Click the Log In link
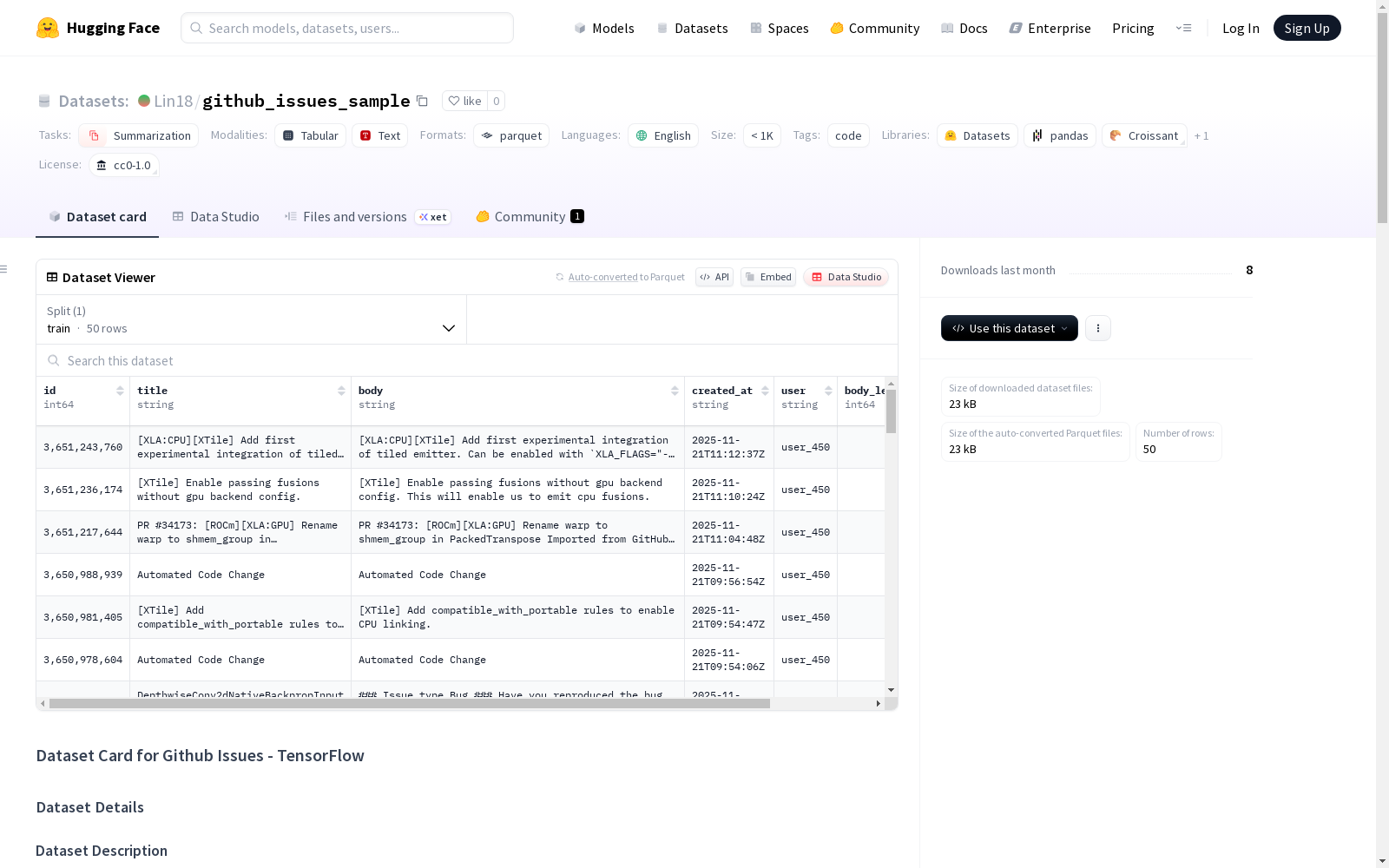 click(1241, 28)
